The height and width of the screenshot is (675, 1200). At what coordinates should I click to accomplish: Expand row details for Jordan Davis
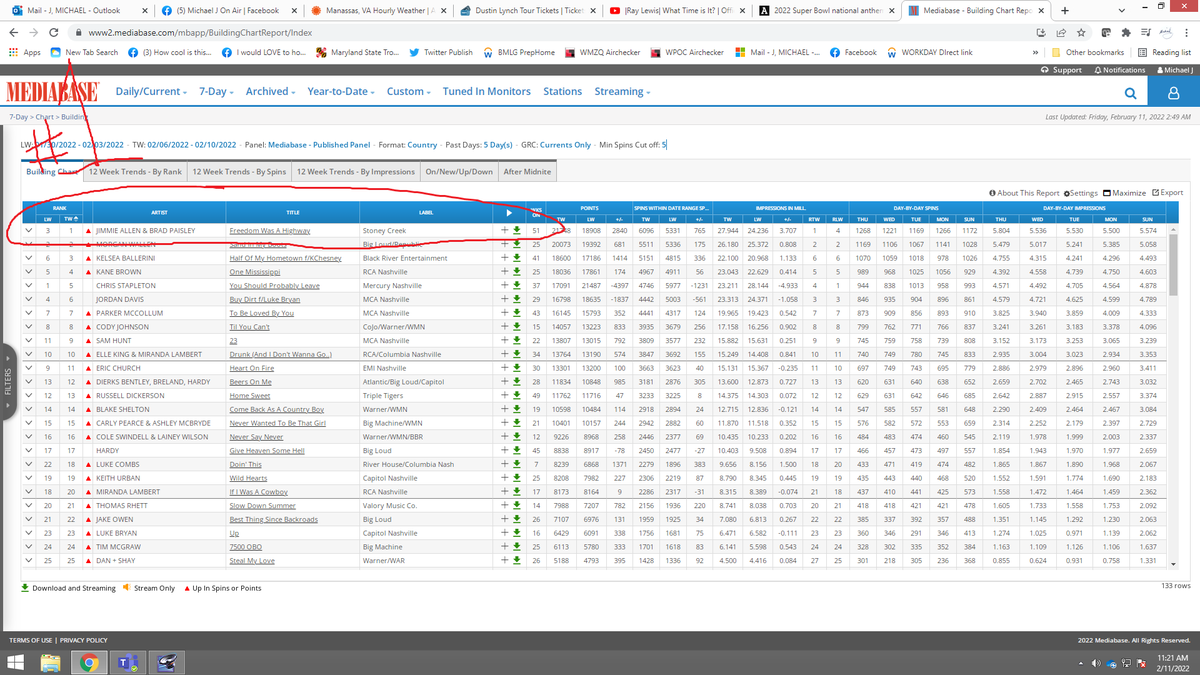click(29, 299)
